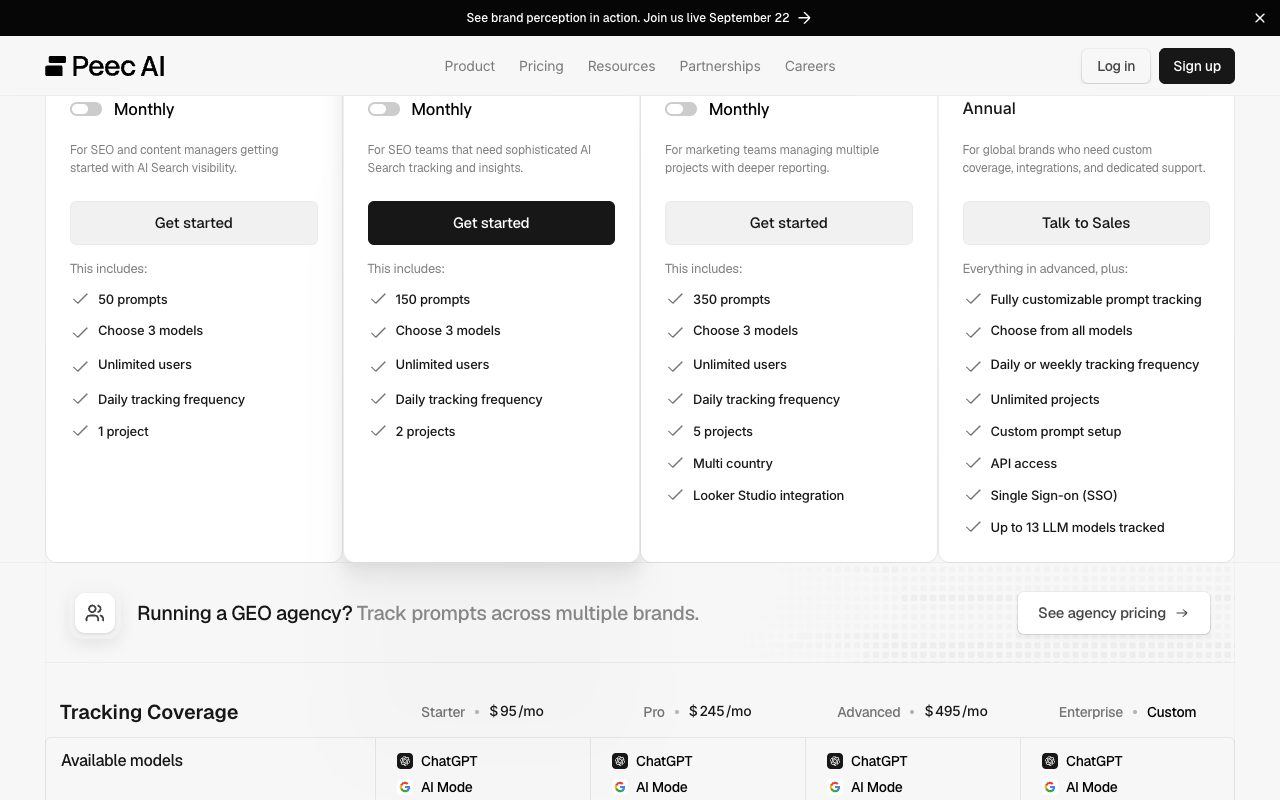The image size is (1280, 800).
Task: Go to the Pricing page
Action: point(541,66)
